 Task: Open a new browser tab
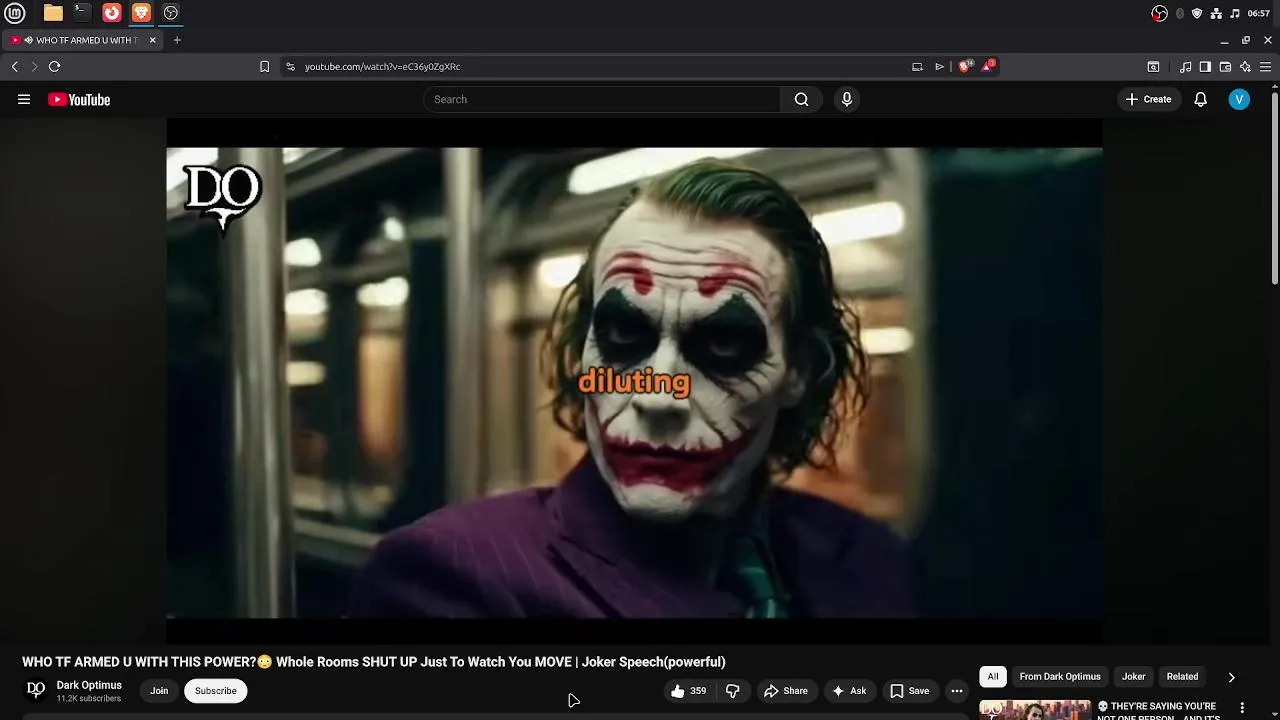click(177, 40)
